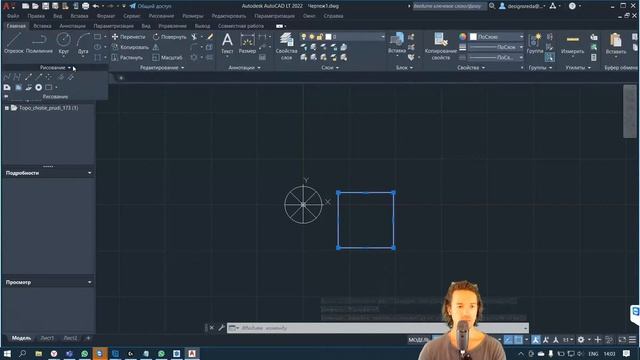Toggle the layer on/off light bulb
This screenshot has width=640, height=360.
tap(304, 37)
